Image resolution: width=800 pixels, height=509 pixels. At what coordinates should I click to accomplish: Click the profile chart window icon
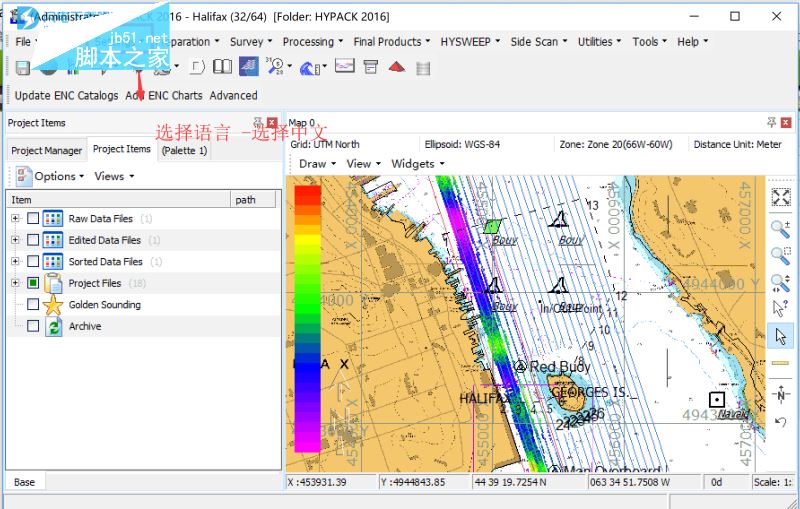point(345,65)
